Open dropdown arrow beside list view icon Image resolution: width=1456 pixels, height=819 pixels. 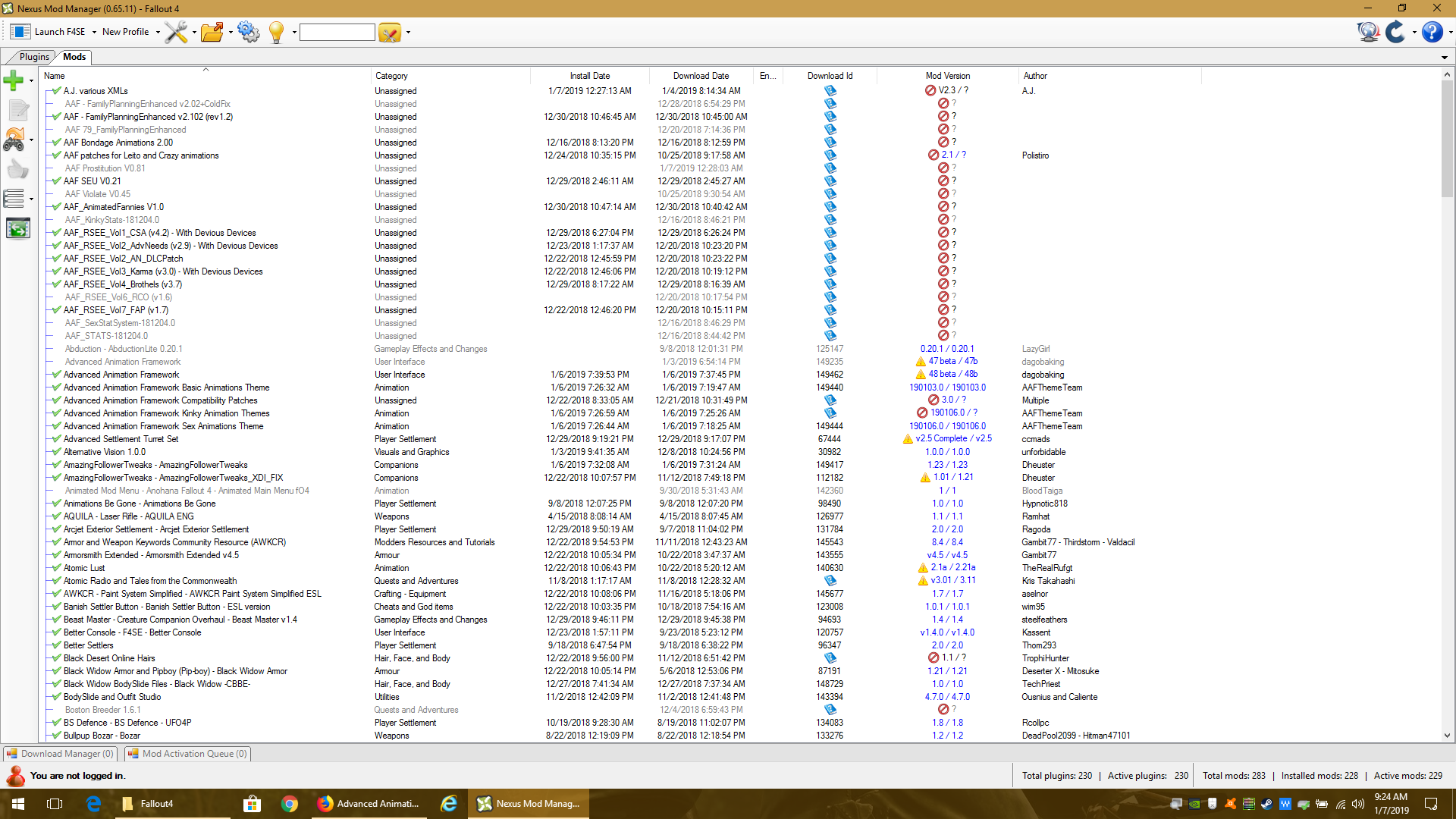point(31,199)
